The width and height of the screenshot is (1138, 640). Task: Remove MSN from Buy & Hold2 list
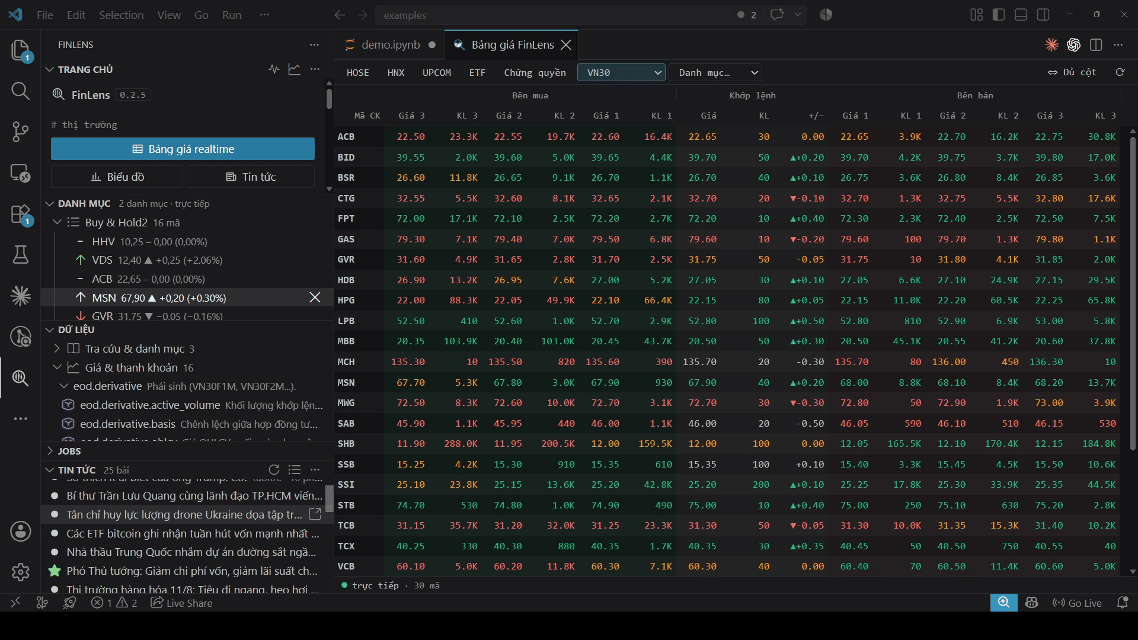pos(315,298)
